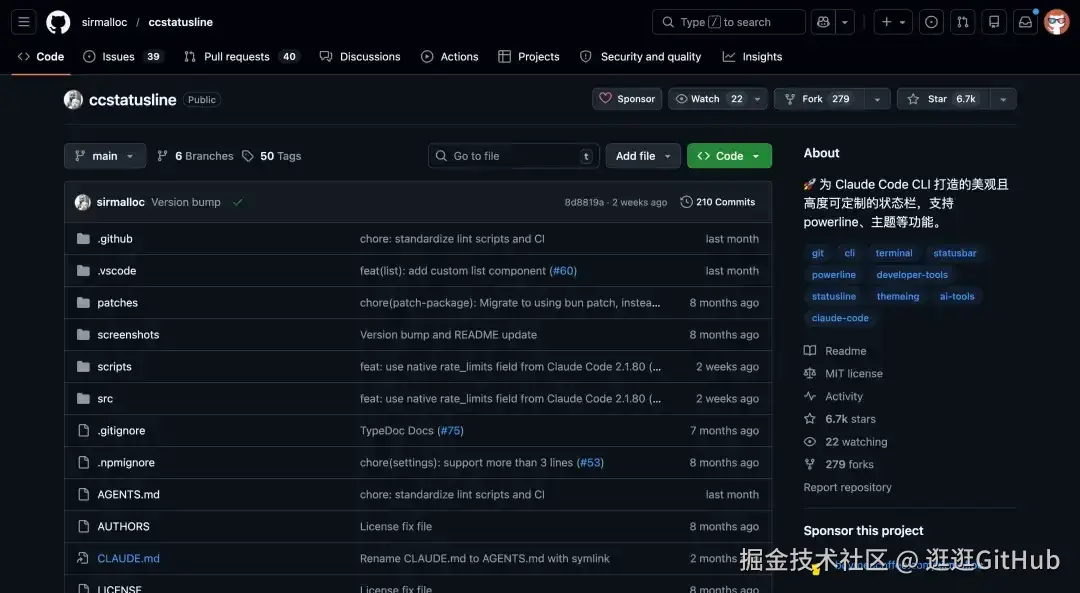This screenshot has width=1080, height=593.
Task: Click the repository owner avatar beside ccstatusline
Action: click(x=73, y=99)
